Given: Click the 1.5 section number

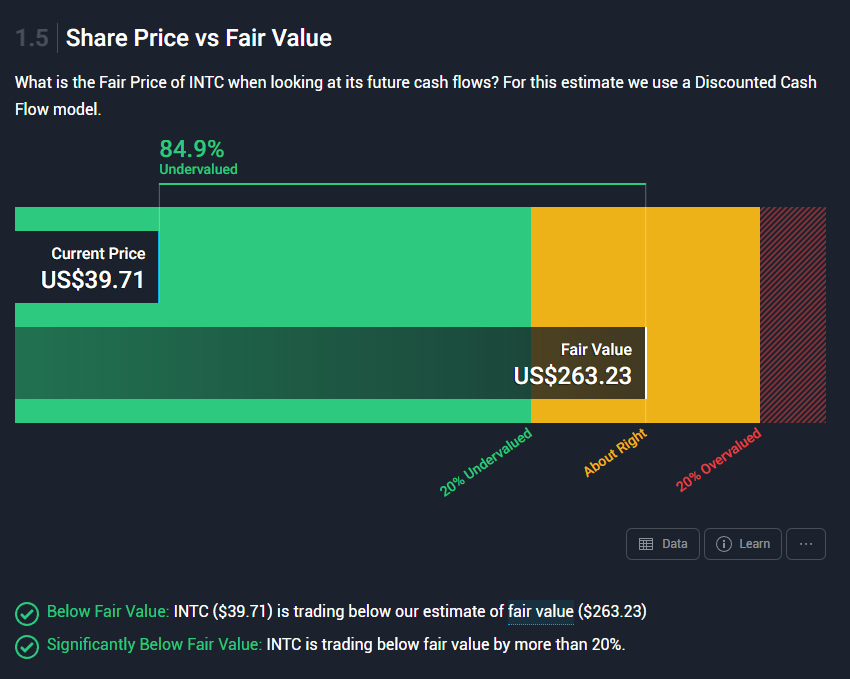Looking at the screenshot, I should point(31,39).
